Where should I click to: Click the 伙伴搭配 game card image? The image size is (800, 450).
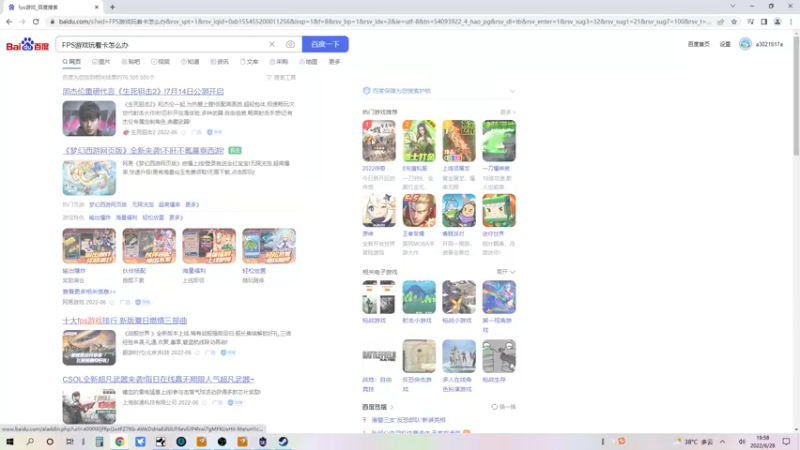(149, 246)
